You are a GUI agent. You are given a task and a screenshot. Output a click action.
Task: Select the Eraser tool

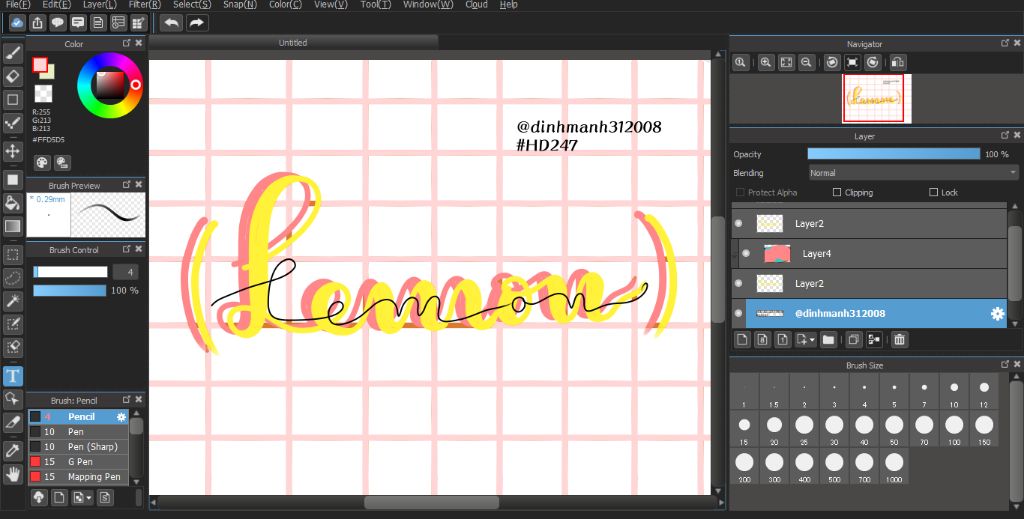coord(12,76)
